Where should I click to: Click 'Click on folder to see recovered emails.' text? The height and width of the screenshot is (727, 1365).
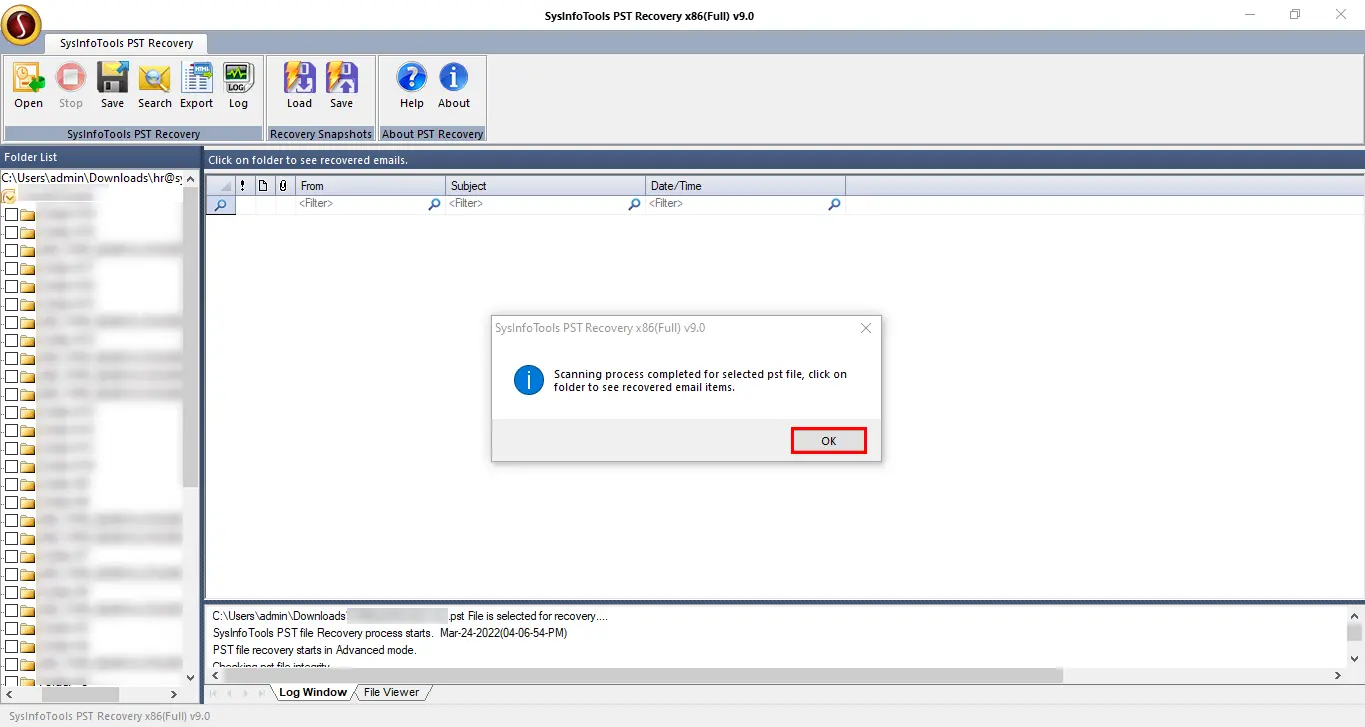[308, 160]
